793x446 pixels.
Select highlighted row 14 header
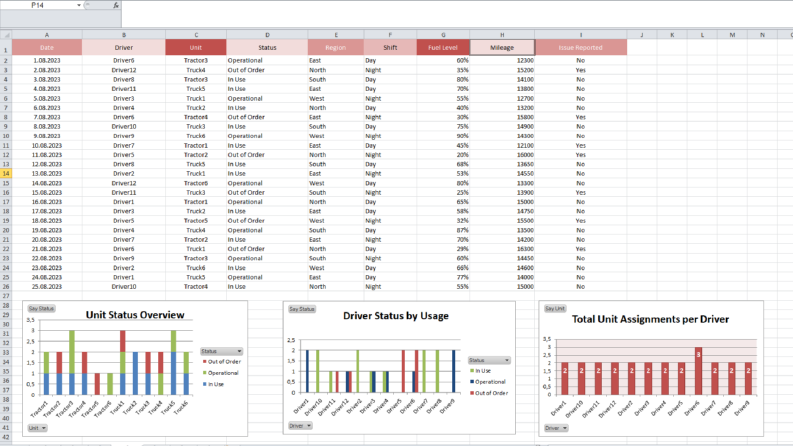tap(6, 173)
